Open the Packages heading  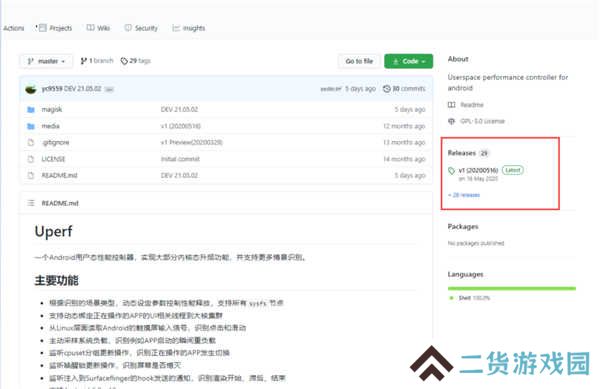463,226
